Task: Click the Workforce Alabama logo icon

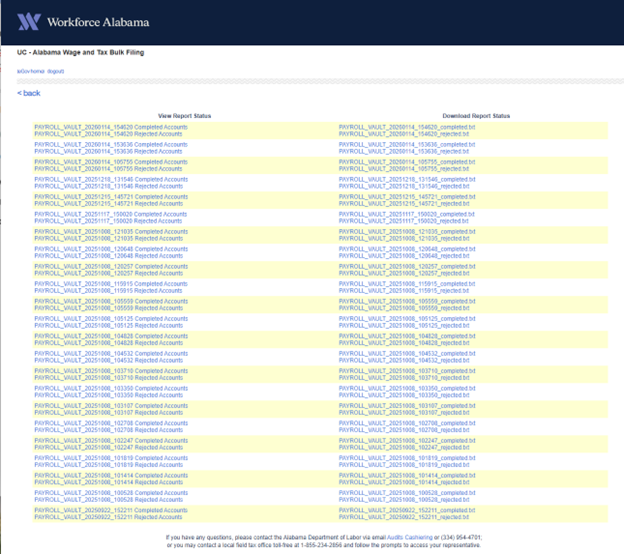Action: tap(29, 22)
